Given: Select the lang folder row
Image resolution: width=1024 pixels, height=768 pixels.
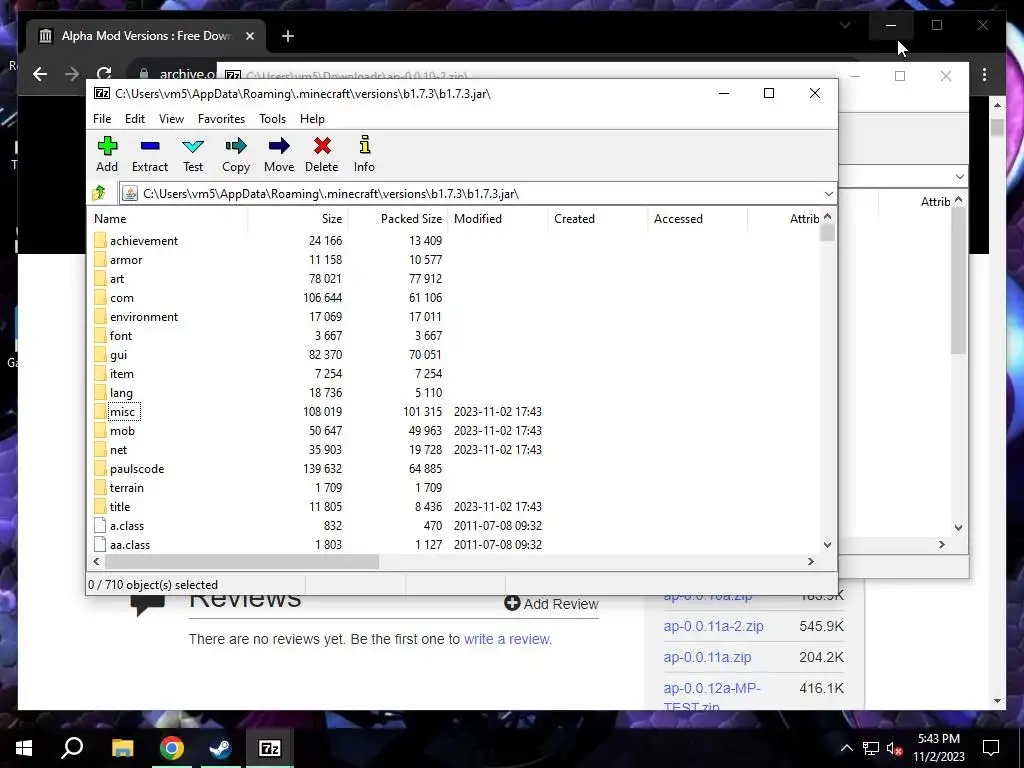Looking at the screenshot, I should [453, 392].
